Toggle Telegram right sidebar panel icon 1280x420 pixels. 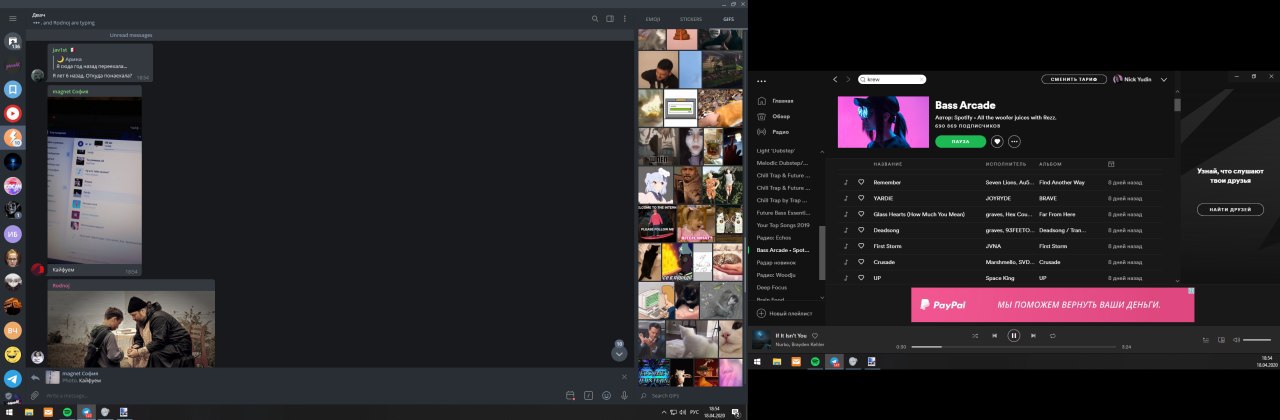(609, 18)
